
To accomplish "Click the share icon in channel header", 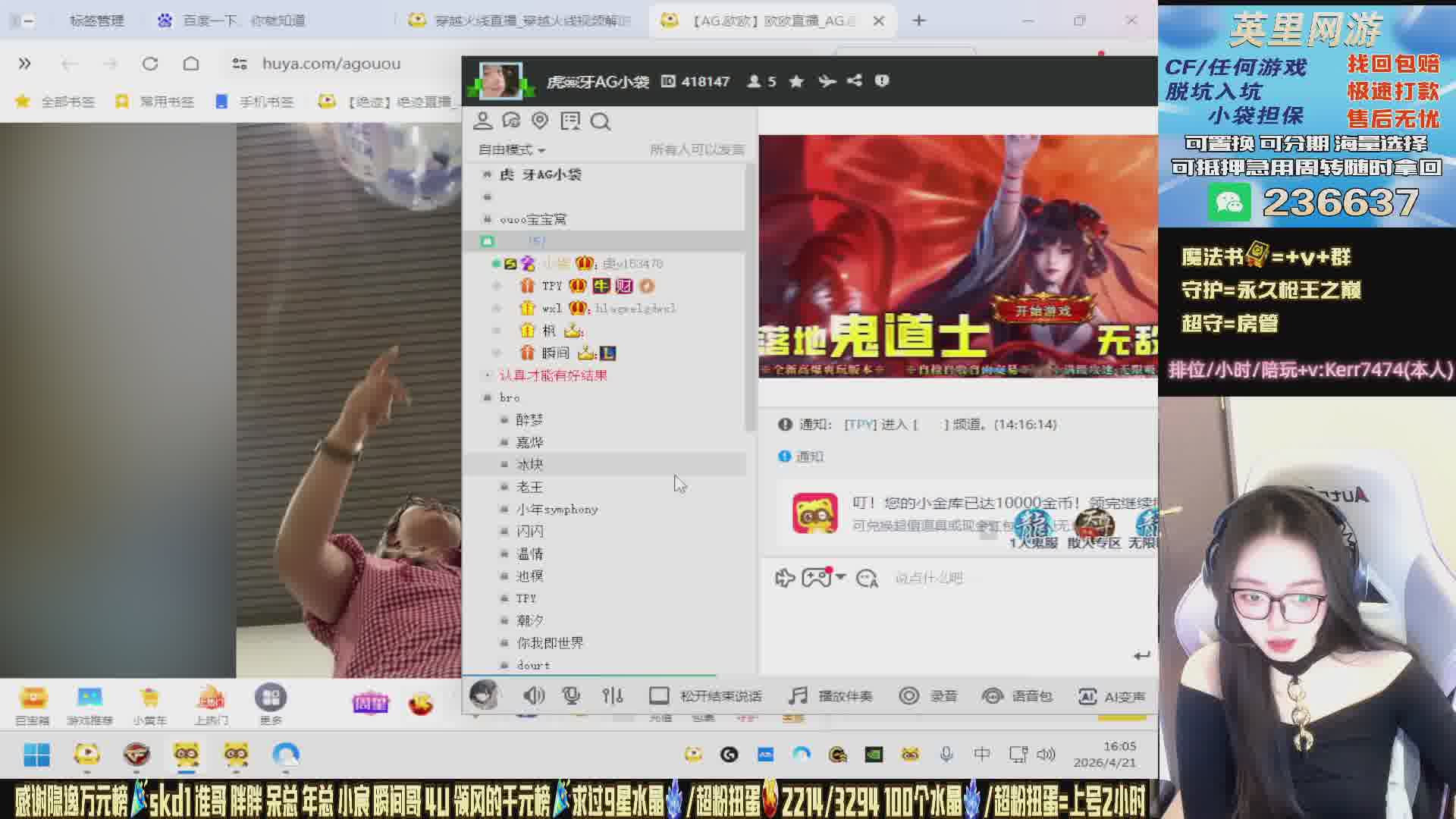I will click(855, 80).
